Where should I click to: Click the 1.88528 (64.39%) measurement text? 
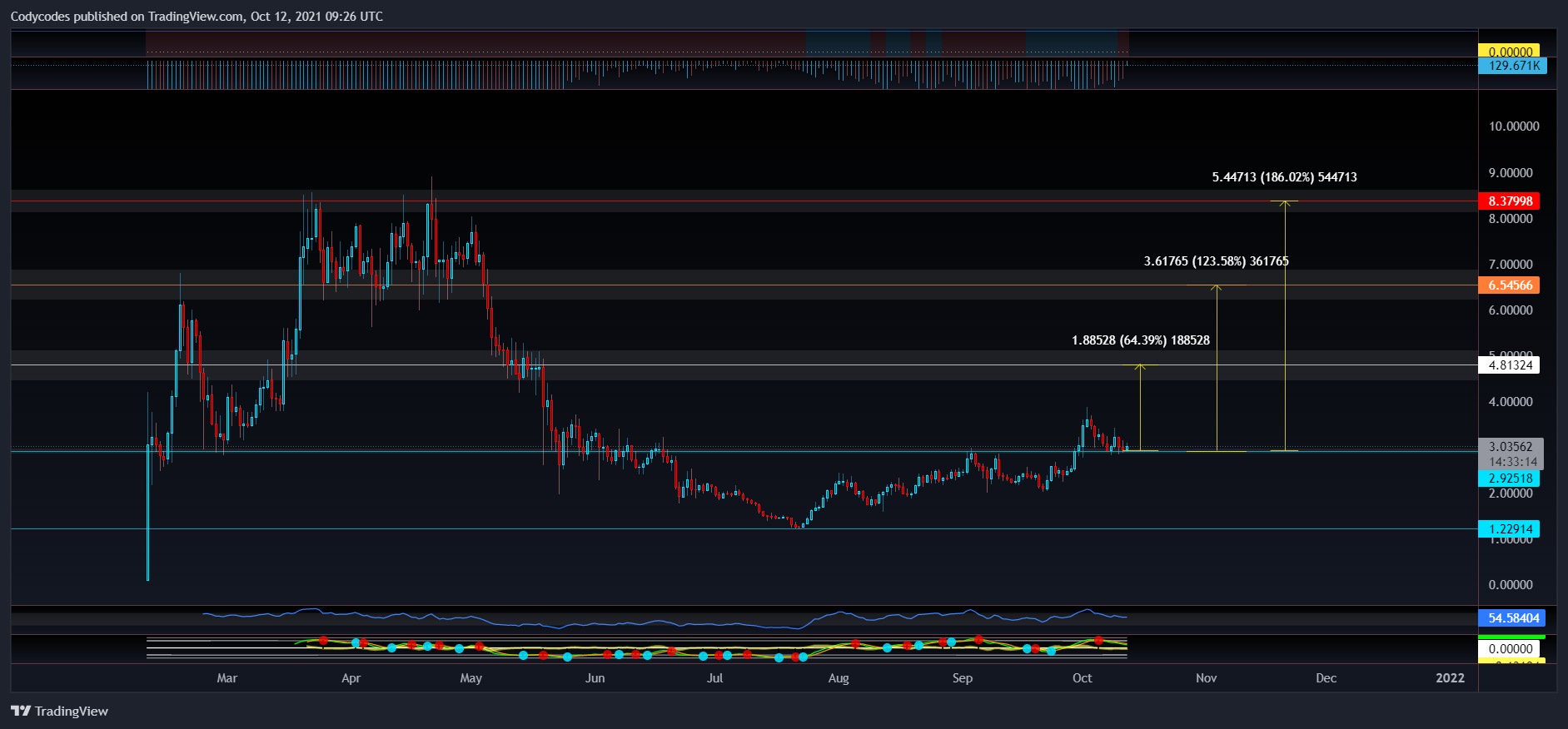(x=1140, y=340)
